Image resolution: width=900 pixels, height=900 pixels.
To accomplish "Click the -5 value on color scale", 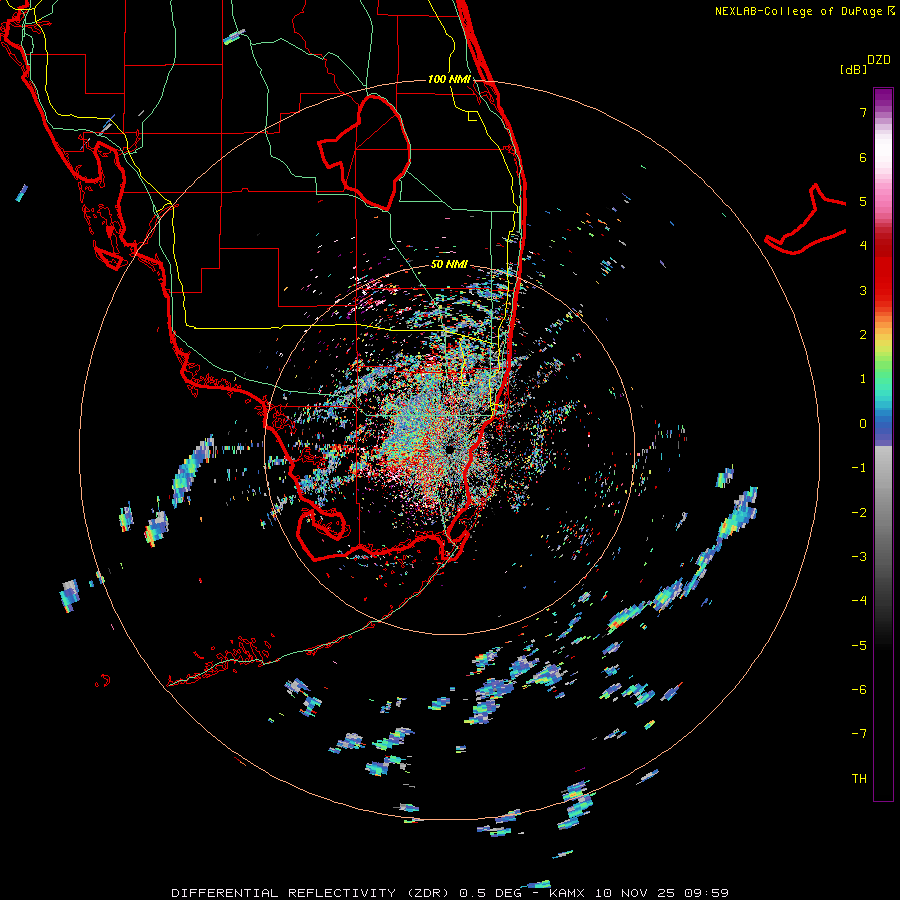I will [x=859, y=645].
